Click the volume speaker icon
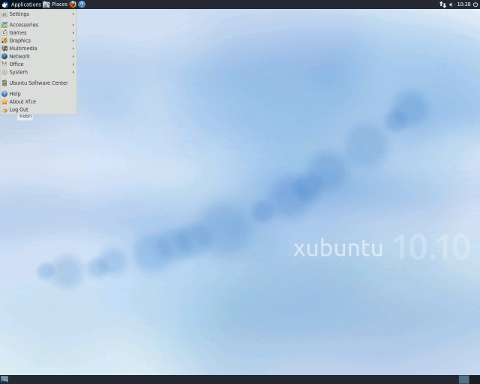Screen dimensions: 480x384 click(451, 4)
